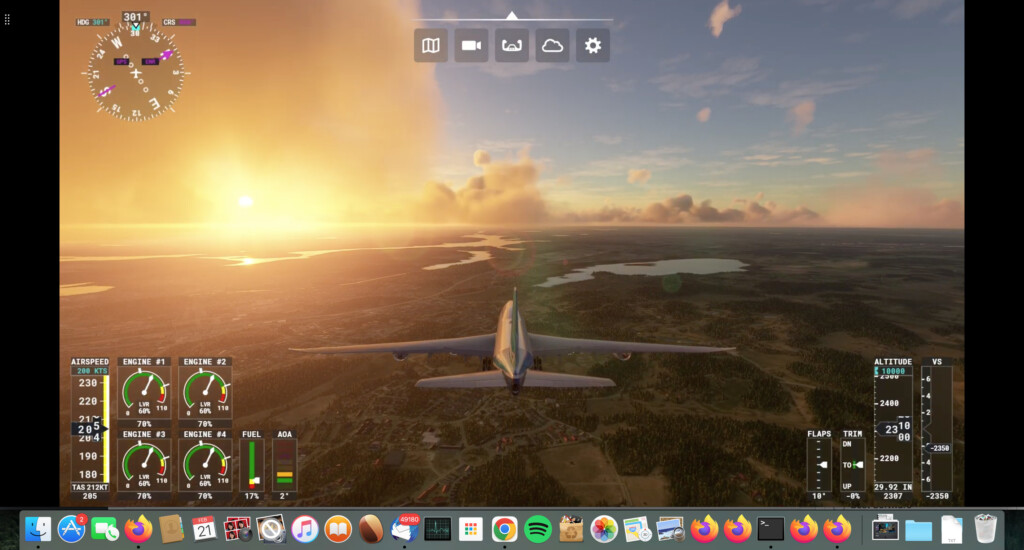Open the map view from the sim toolbar

(x=430, y=46)
